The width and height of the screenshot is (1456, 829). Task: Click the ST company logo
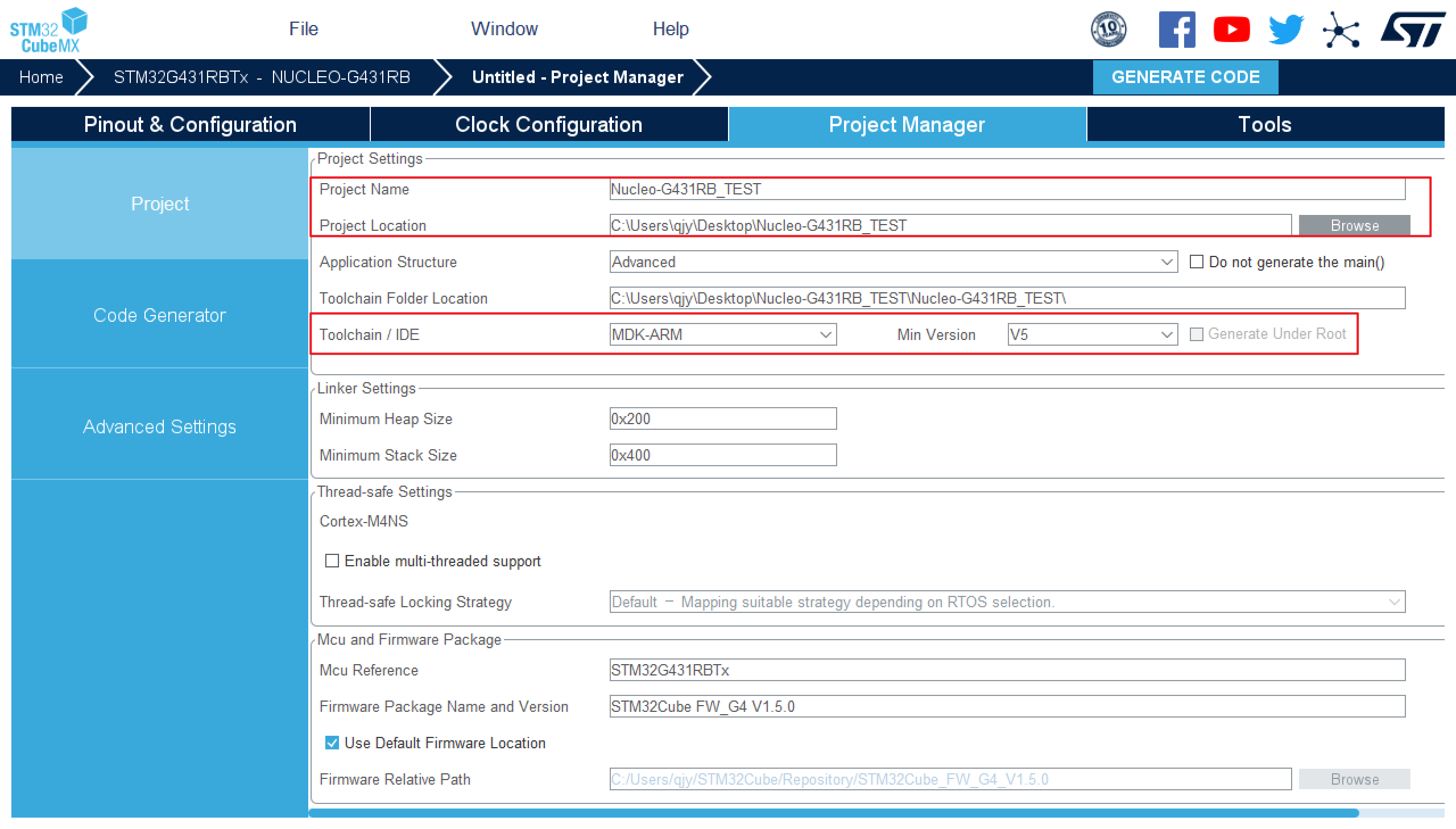point(1412,30)
